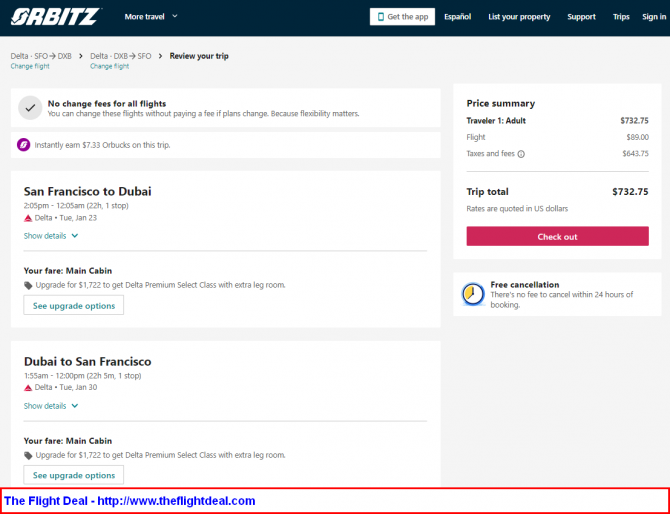Click 'Instantly earn $7.33 Orbucks' text
The image size is (670, 514).
pyautogui.click(x=102, y=145)
